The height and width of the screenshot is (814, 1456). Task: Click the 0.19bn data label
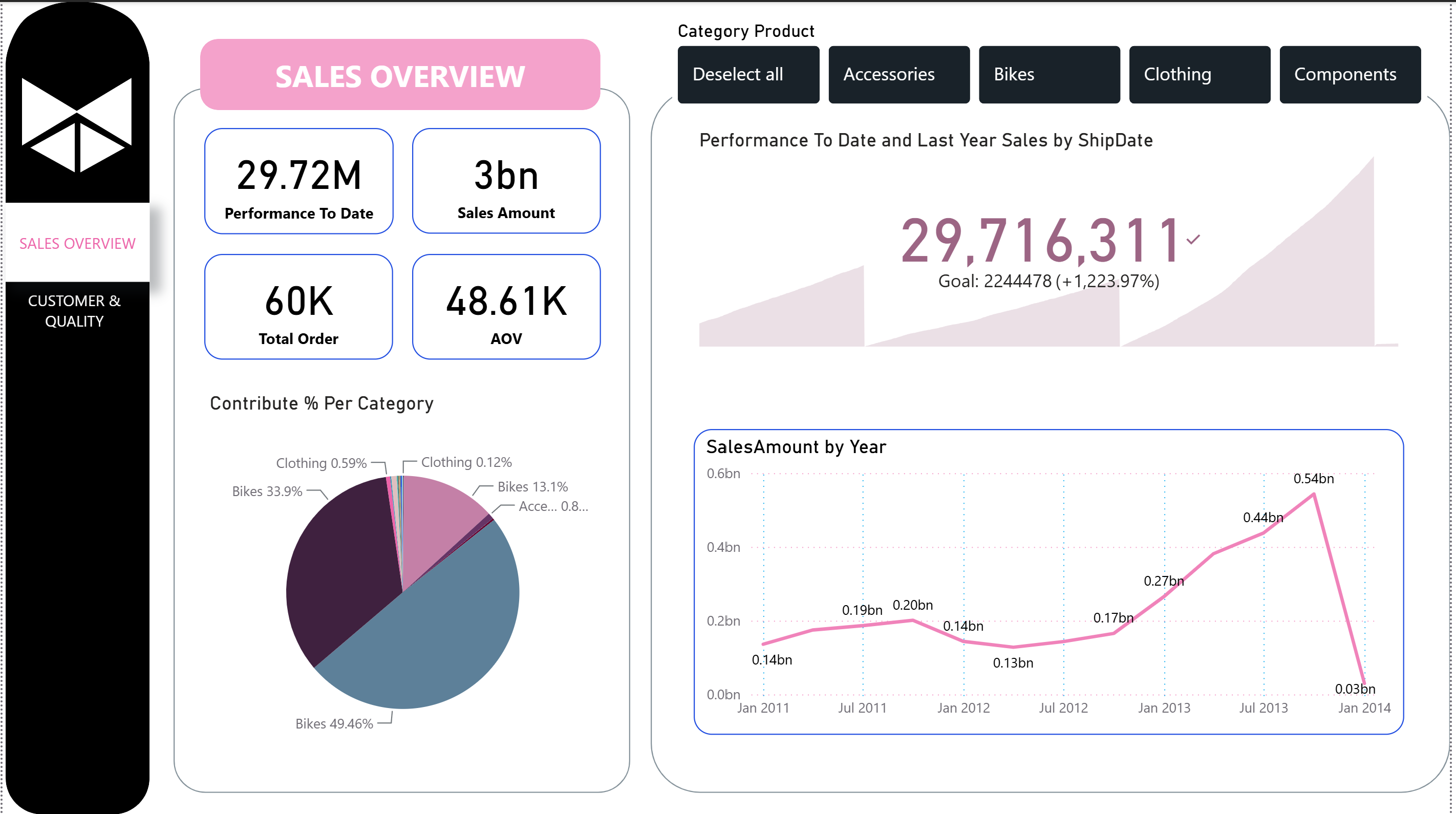862,610
